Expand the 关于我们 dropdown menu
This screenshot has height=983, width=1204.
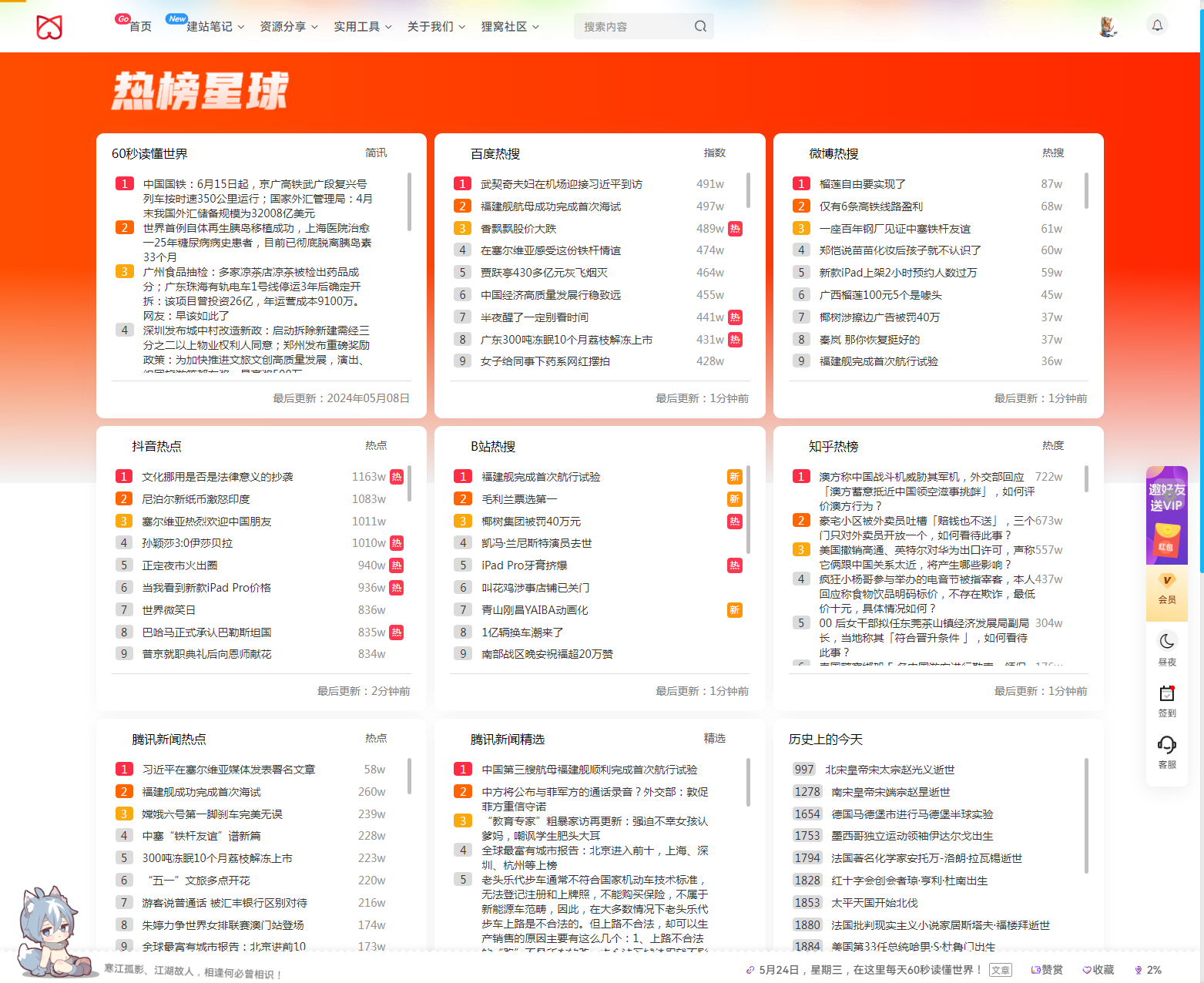pos(436,26)
